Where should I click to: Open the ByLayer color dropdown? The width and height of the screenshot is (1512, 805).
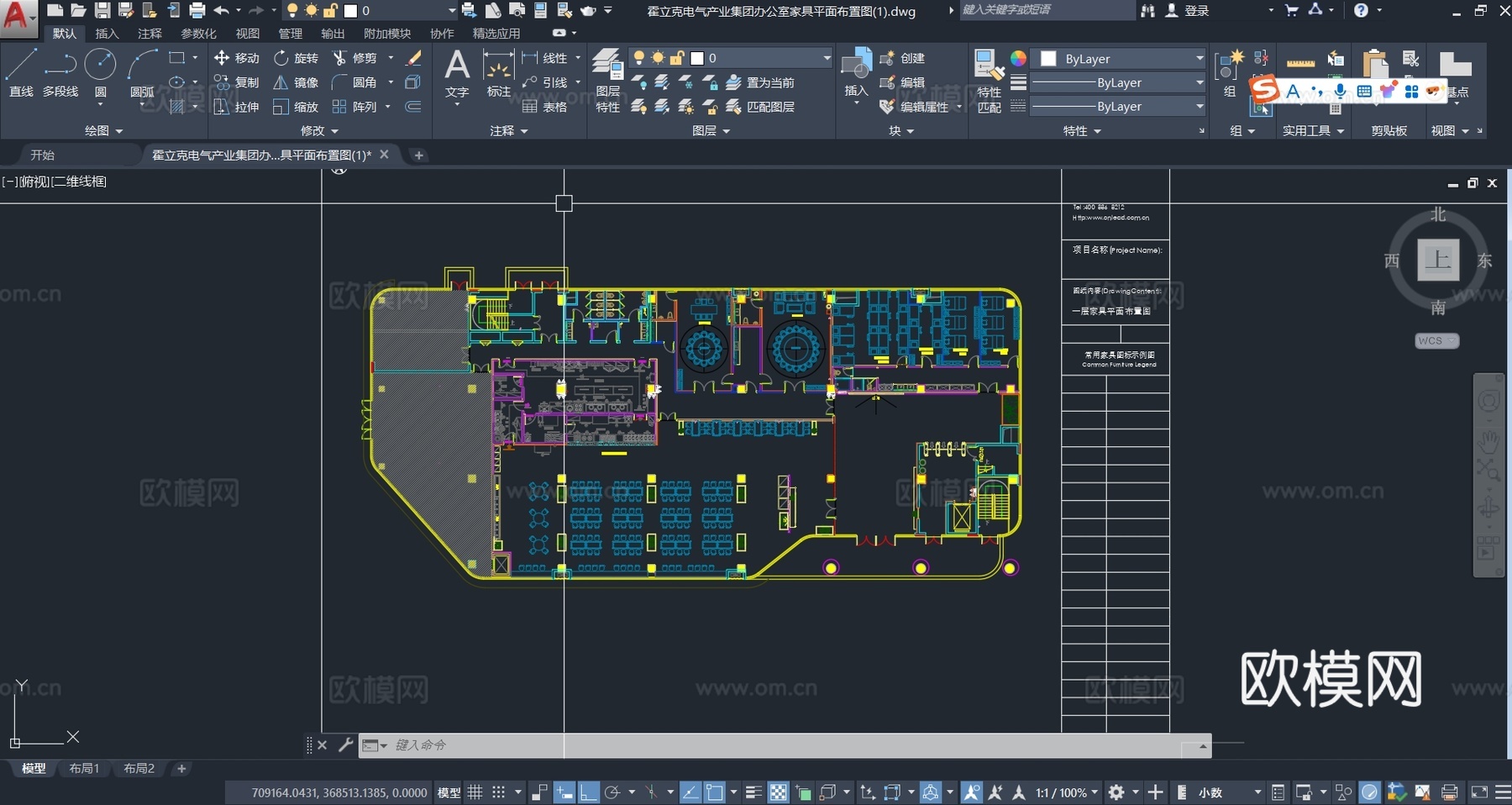1119,59
